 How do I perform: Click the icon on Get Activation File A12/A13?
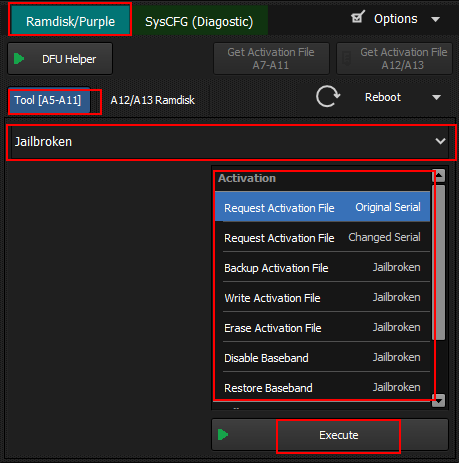347,58
